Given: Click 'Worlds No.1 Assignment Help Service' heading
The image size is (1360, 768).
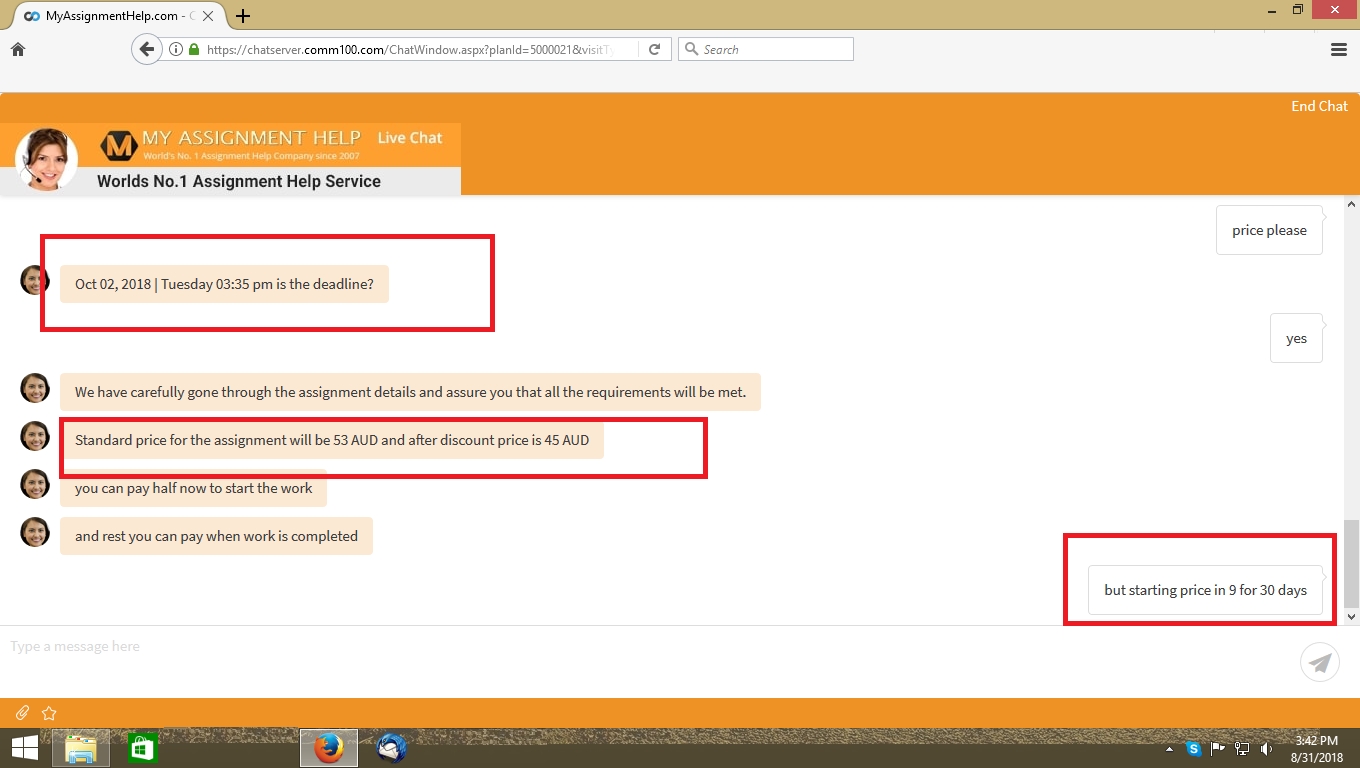Looking at the screenshot, I should [239, 181].
